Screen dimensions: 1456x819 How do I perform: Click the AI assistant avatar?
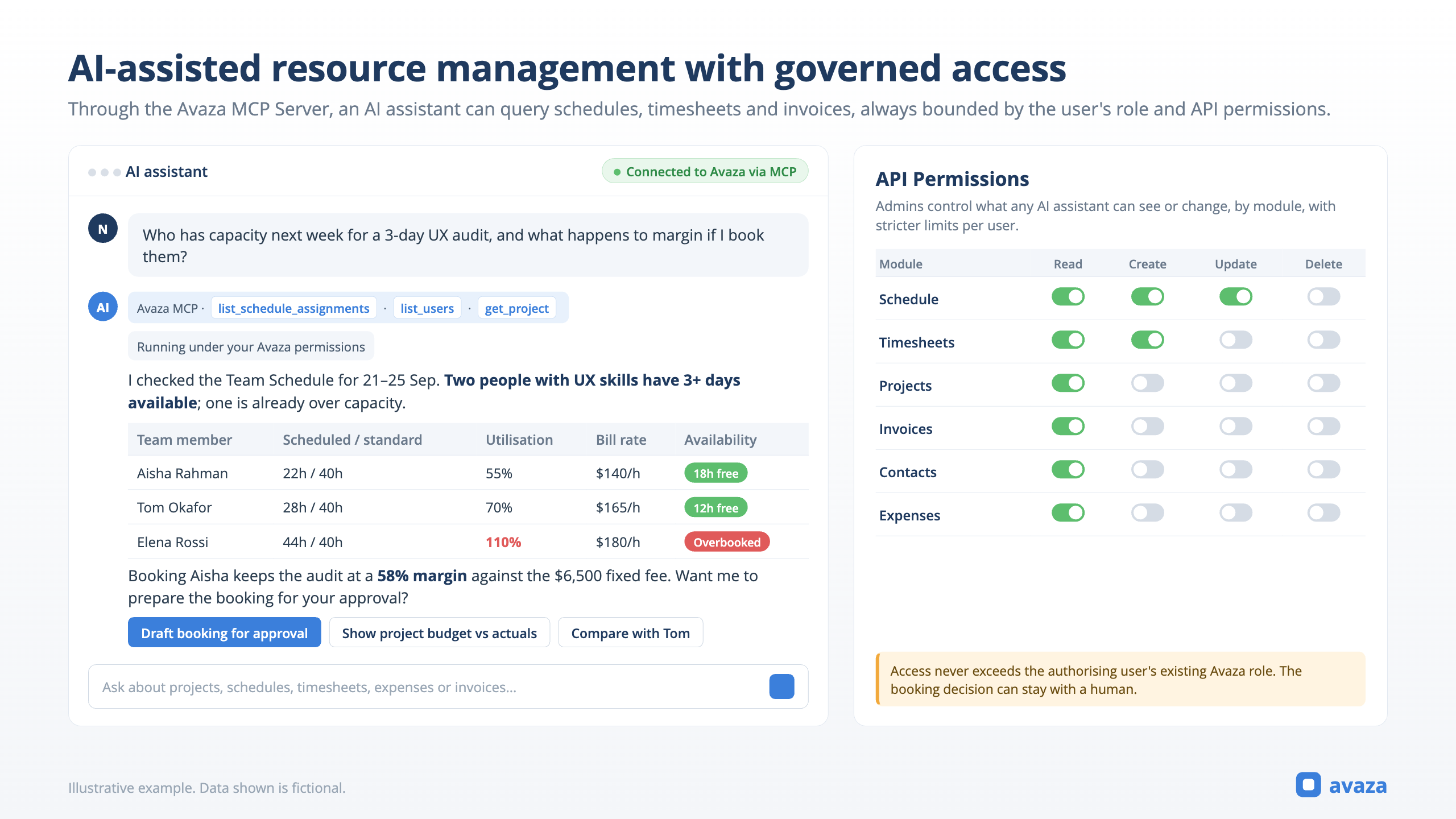click(x=103, y=307)
